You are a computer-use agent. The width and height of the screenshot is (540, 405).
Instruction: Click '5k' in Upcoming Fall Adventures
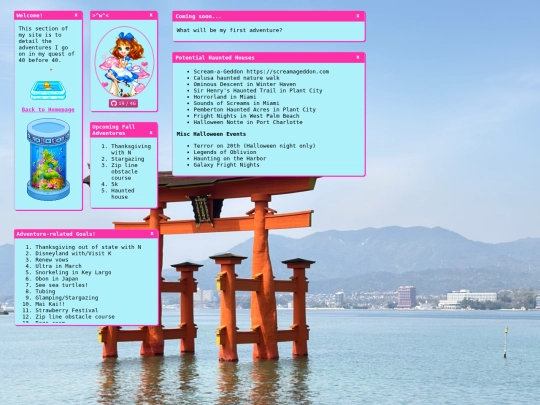[x=114, y=184]
